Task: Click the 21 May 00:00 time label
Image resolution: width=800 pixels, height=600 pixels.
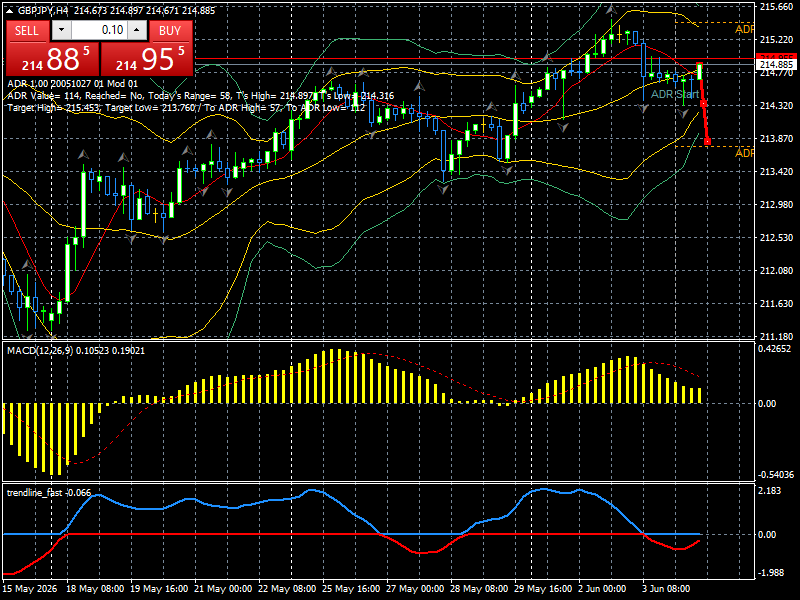Action: (x=223, y=588)
